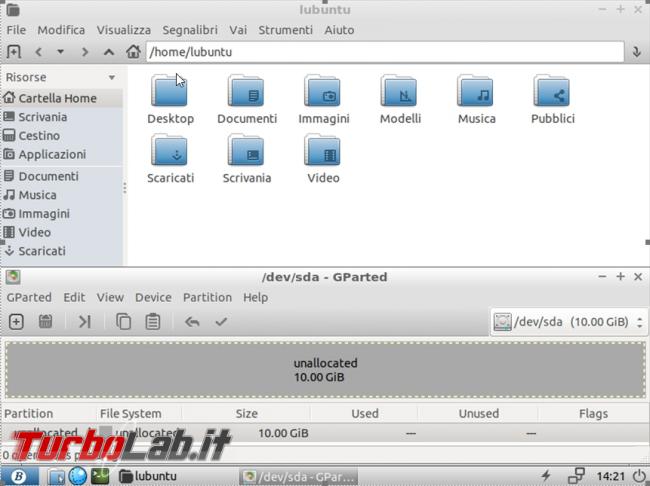Viewport: 650px width, 486px height.
Task: Click the Used column header
Action: coord(364,413)
